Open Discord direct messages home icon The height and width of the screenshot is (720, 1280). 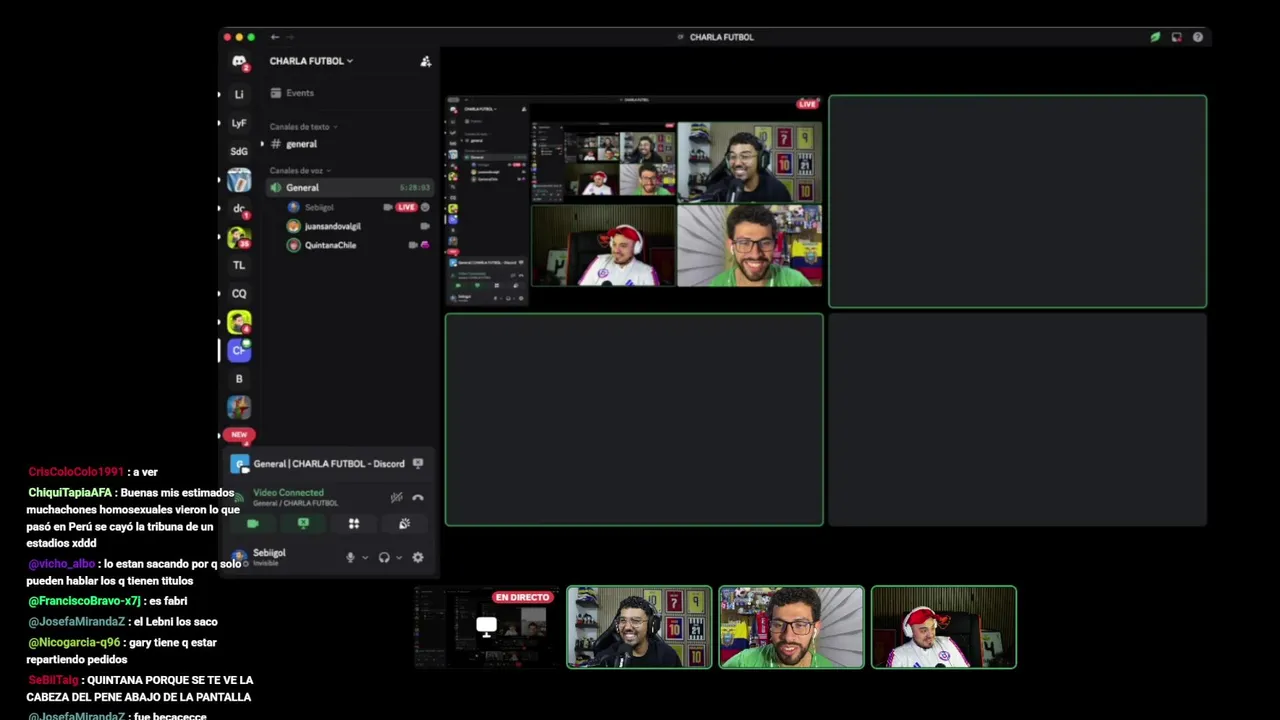coord(239,62)
